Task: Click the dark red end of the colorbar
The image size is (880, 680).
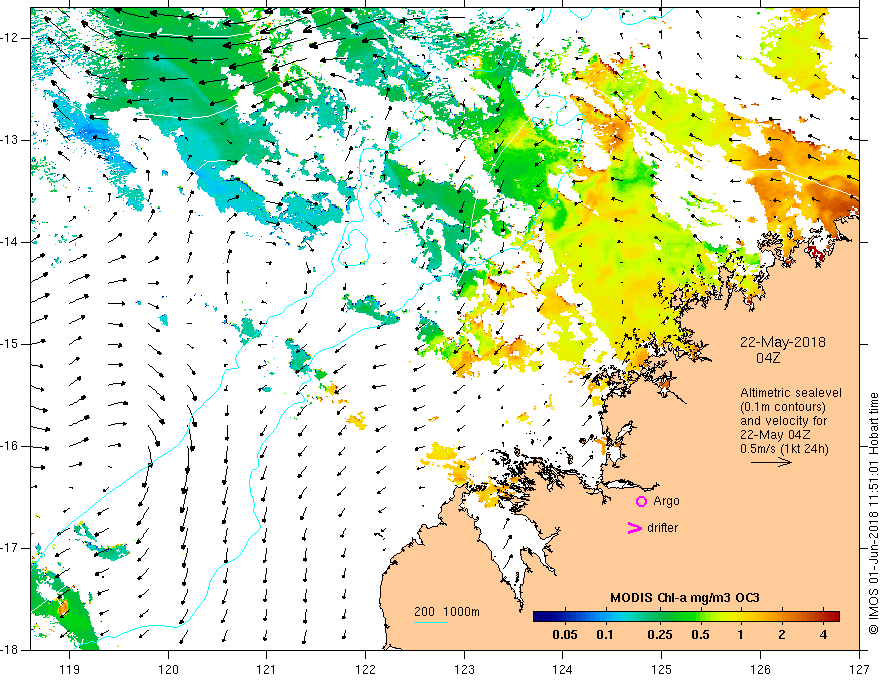Action: (833, 617)
